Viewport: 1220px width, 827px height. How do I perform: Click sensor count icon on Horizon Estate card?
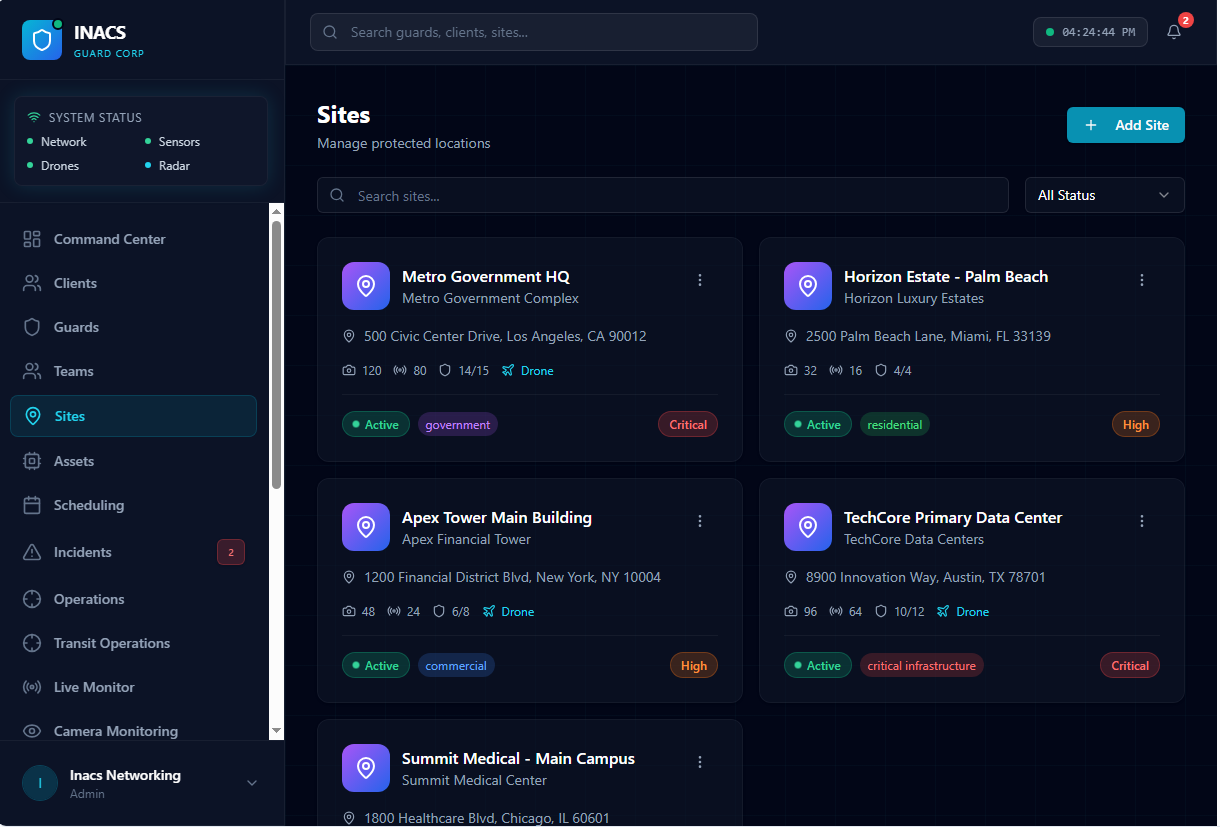point(836,371)
